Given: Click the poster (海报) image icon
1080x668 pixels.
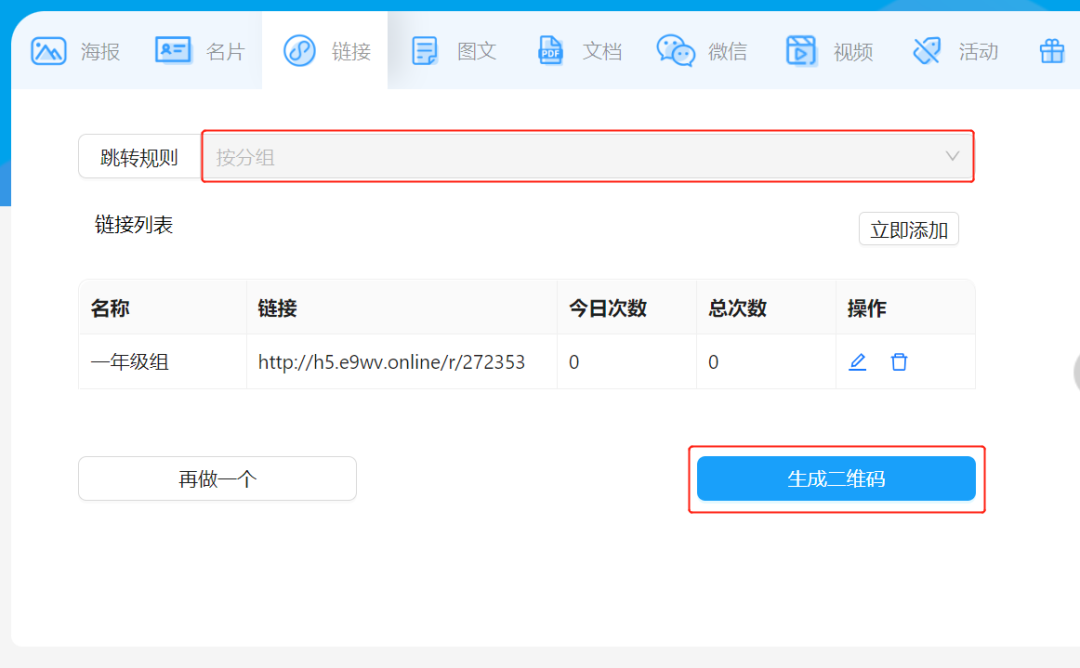Looking at the screenshot, I should click(x=48, y=51).
